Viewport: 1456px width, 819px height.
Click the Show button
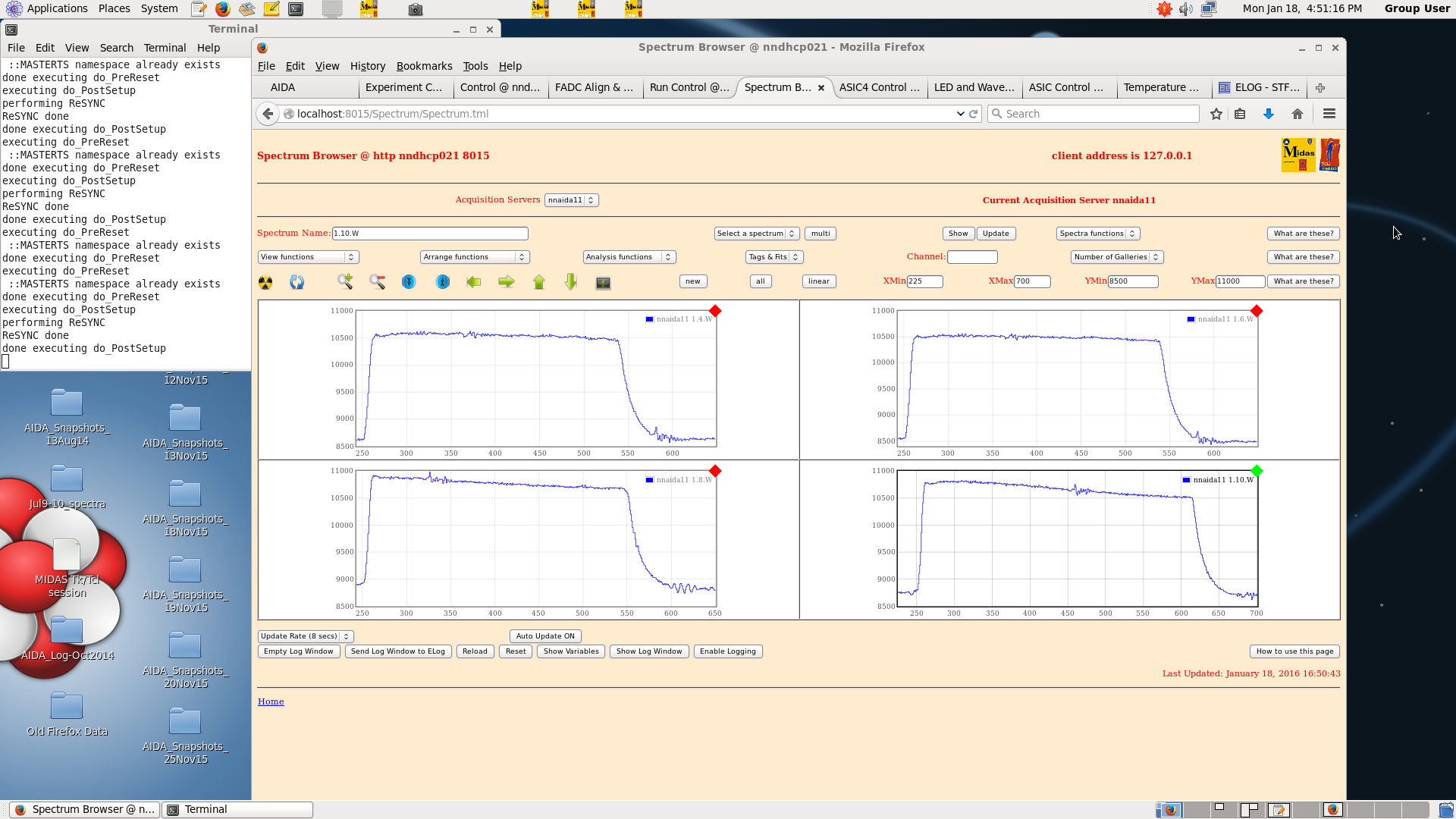pos(958,234)
